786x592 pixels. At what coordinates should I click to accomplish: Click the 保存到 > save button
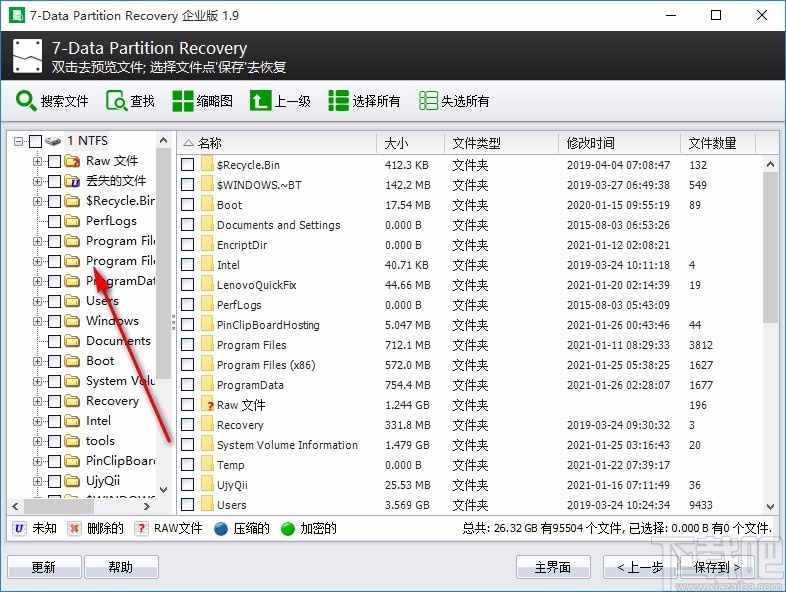click(x=717, y=567)
